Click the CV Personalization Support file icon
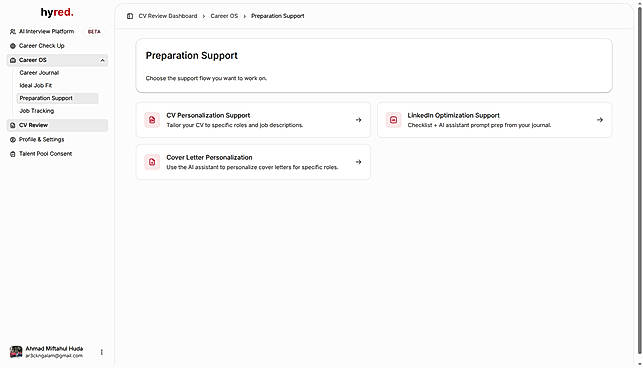 [x=152, y=120]
